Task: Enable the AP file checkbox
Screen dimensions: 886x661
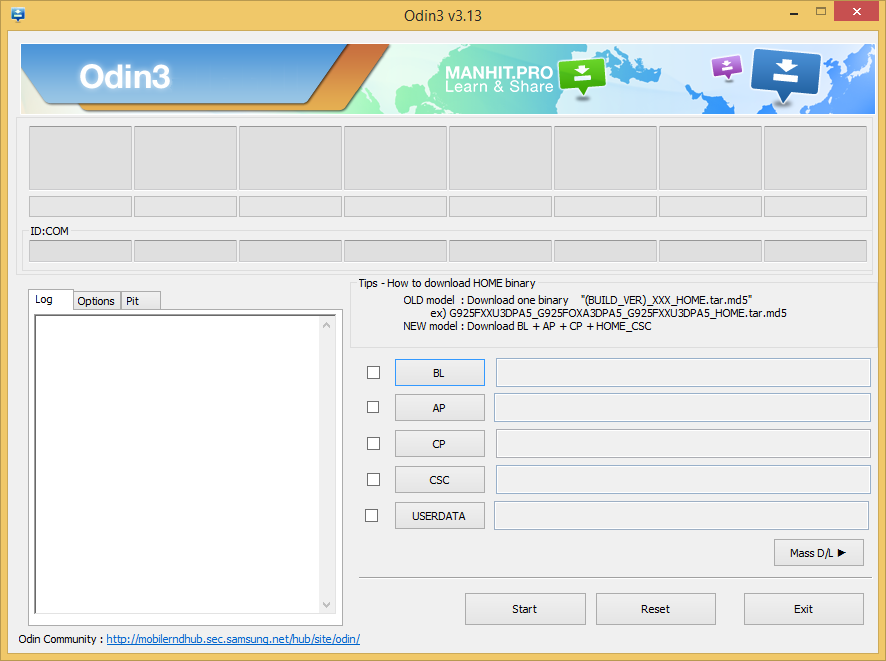Action: (x=373, y=407)
